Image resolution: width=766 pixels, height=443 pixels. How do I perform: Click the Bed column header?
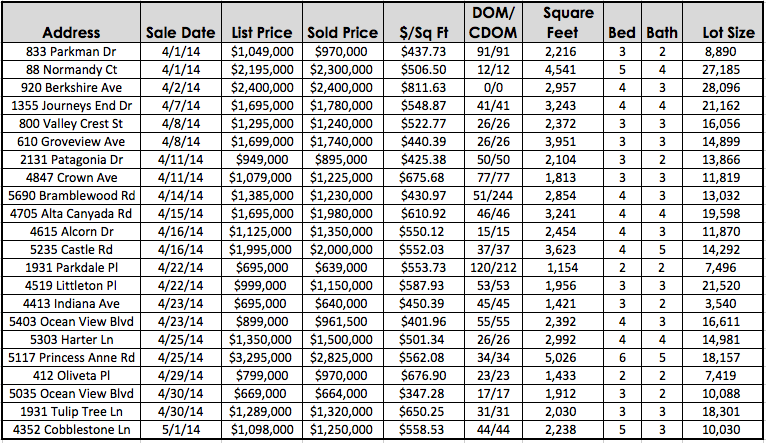click(x=622, y=32)
